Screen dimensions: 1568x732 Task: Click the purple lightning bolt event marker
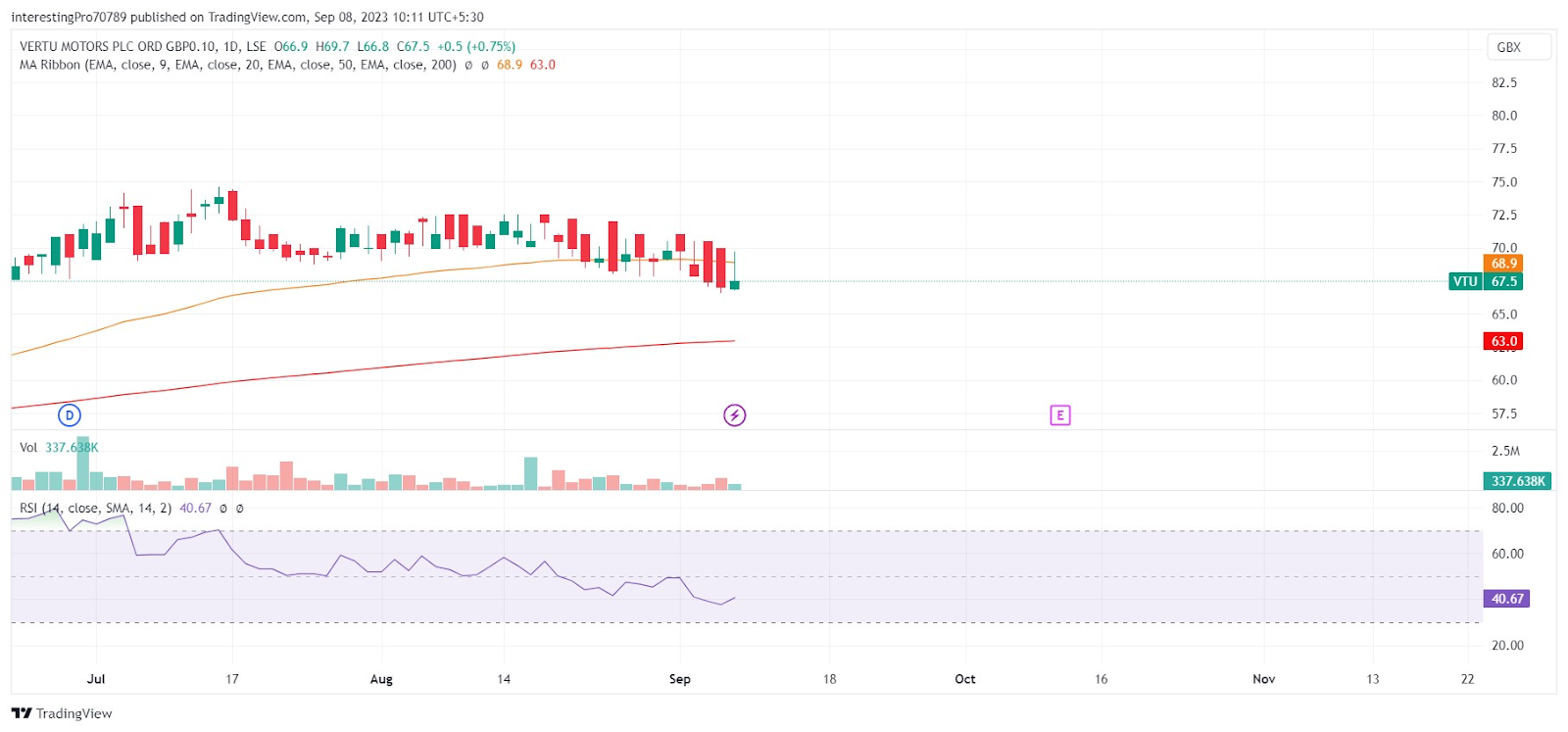pyautogui.click(x=734, y=415)
